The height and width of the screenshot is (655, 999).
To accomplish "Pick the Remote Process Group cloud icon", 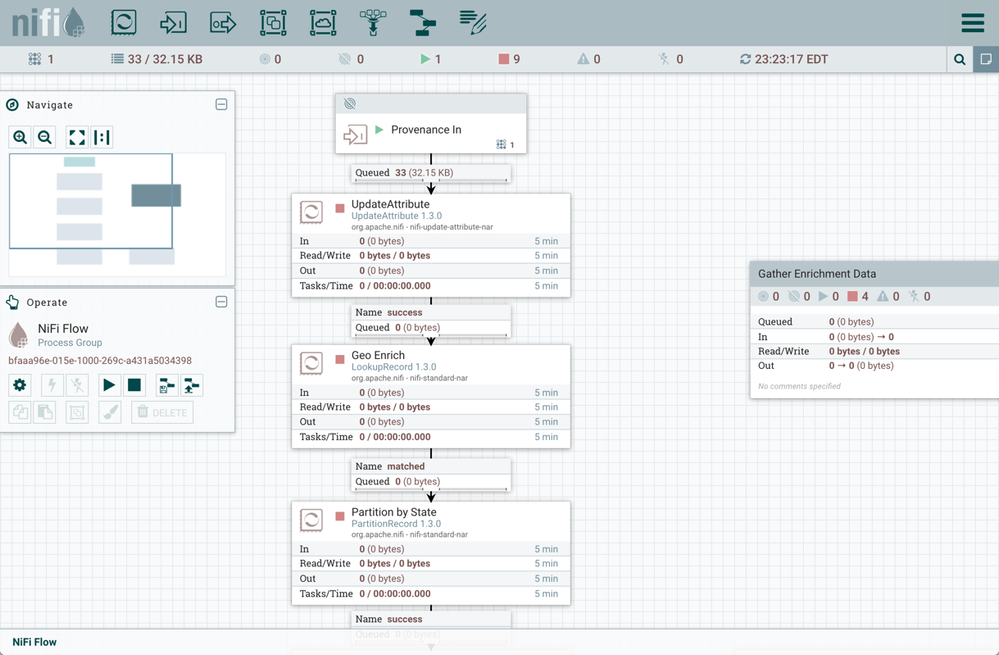I will coord(322,22).
